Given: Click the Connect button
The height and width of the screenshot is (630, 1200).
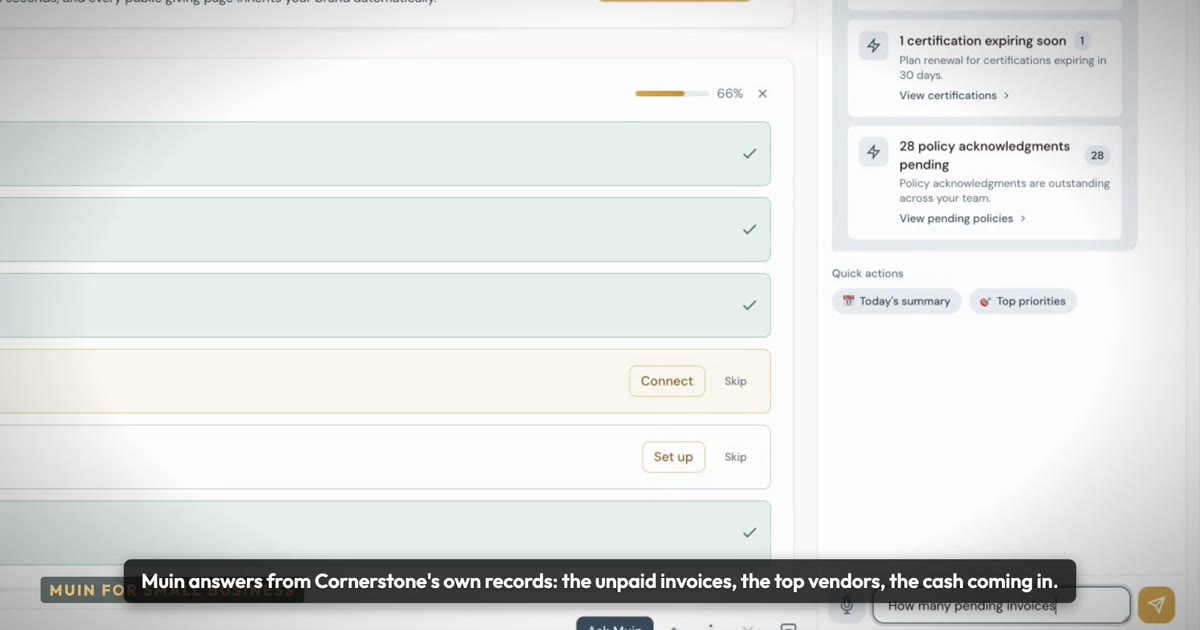Looking at the screenshot, I should tap(667, 381).
